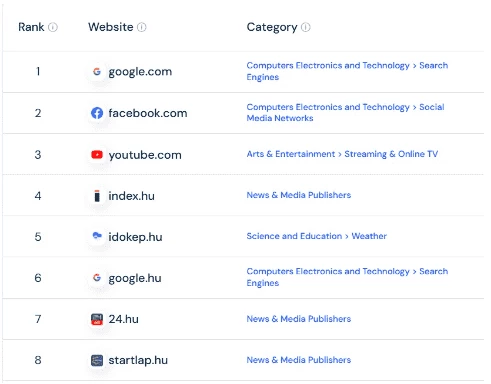
Task: Click the Google favicon beside google.hu
Action: tap(97, 277)
